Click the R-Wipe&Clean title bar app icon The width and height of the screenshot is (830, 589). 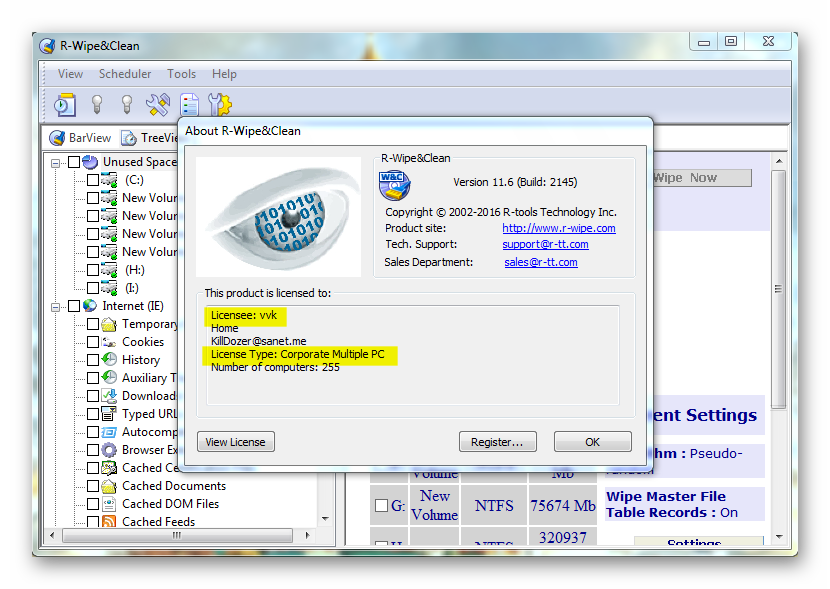tap(47, 46)
